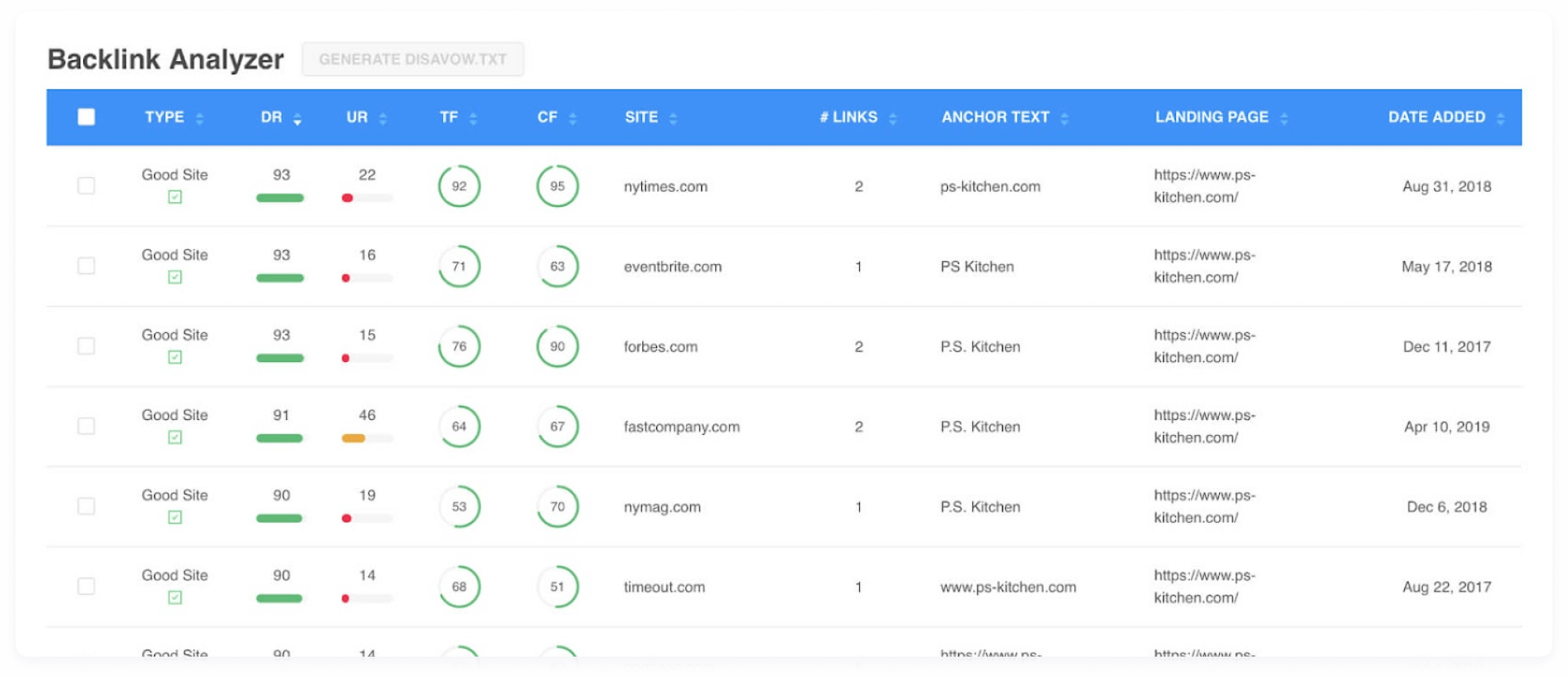Click the Citation Flow circle showing 95
The image size is (1568, 677).
557,186
